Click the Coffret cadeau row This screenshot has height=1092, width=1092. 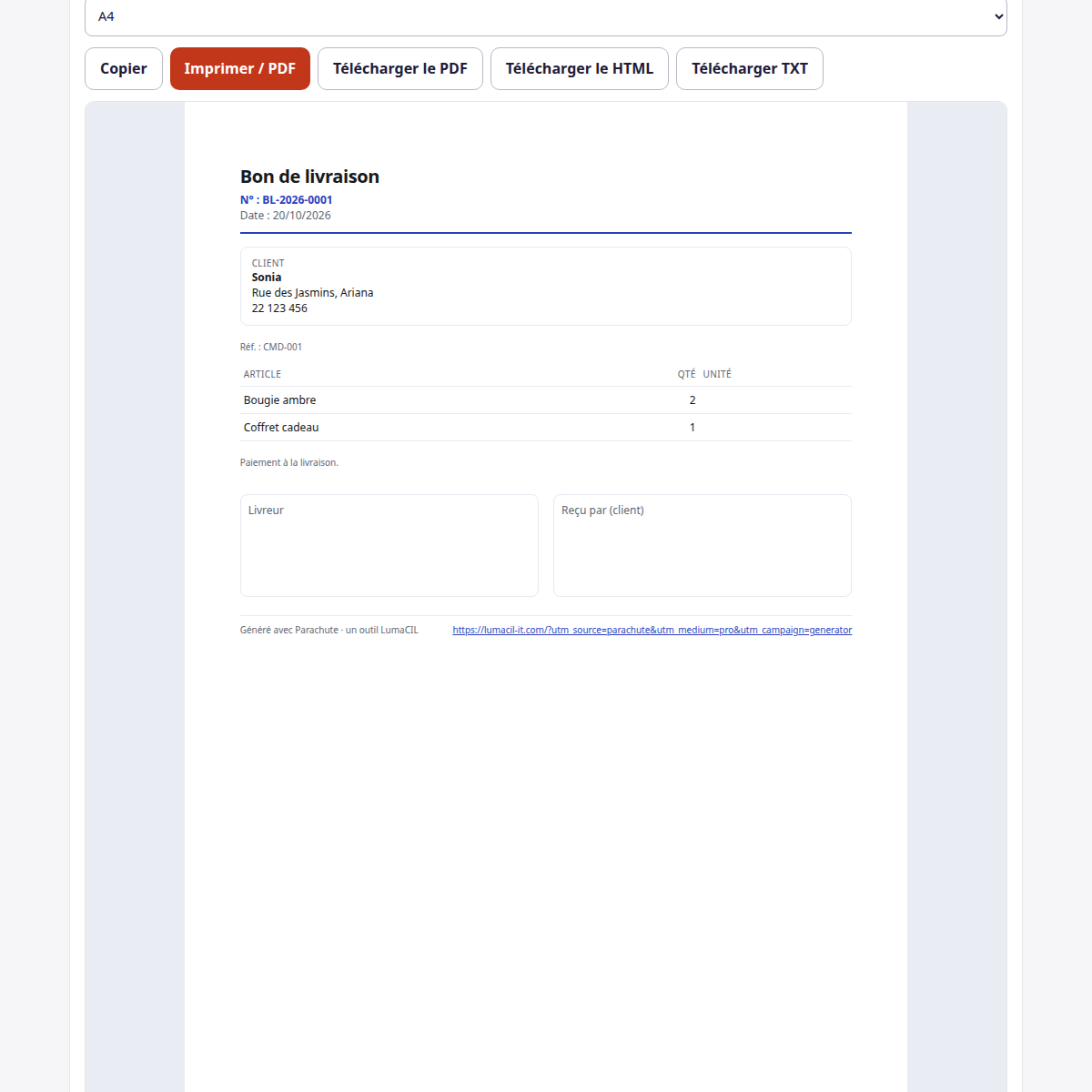click(x=546, y=428)
